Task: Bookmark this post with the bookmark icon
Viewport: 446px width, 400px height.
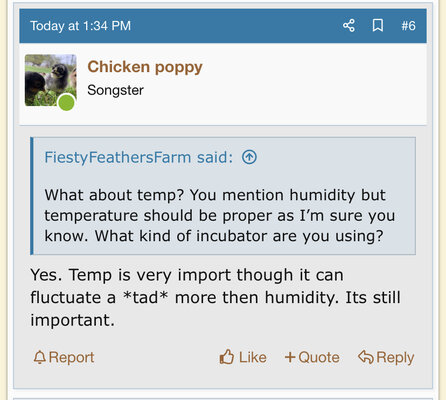Action: (x=378, y=26)
